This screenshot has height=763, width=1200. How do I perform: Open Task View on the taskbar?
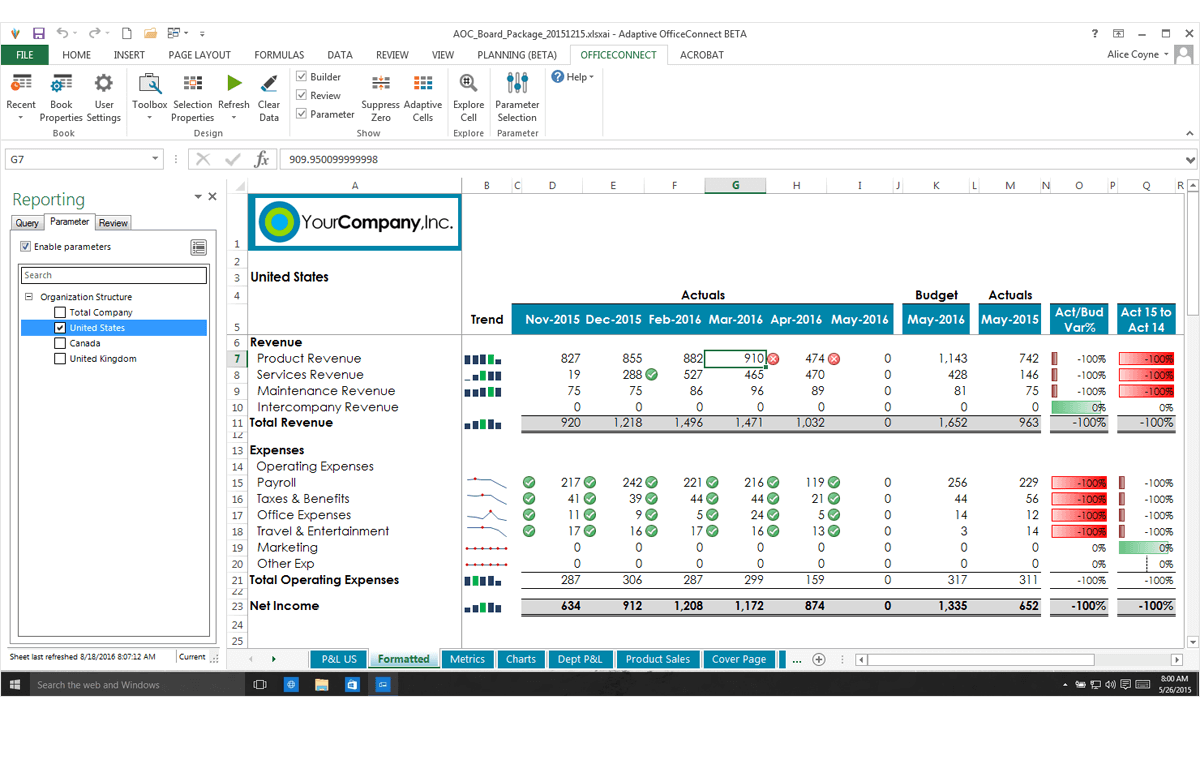click(260, 685)
